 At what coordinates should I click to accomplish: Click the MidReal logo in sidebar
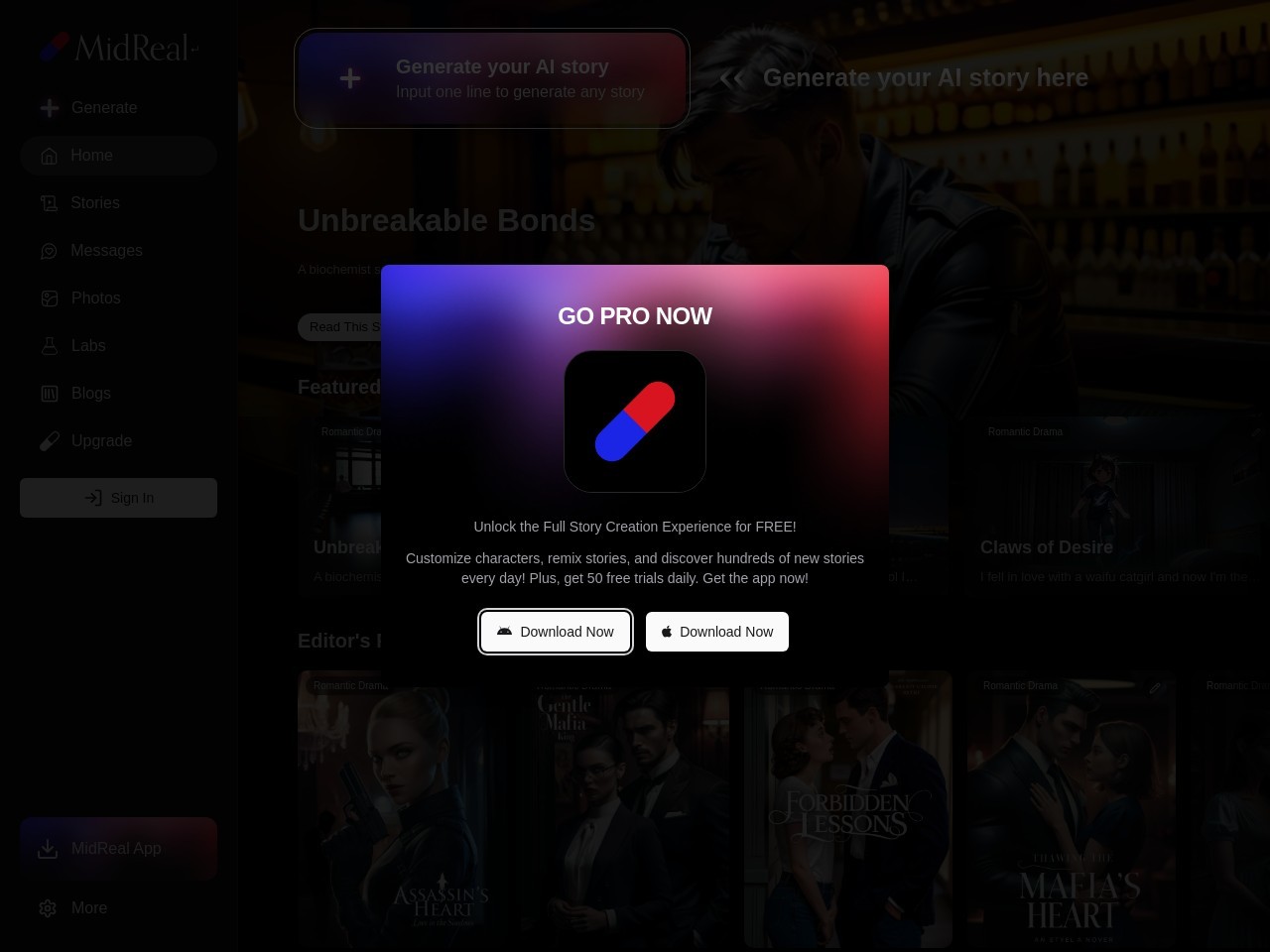click(x=119, y=47)
